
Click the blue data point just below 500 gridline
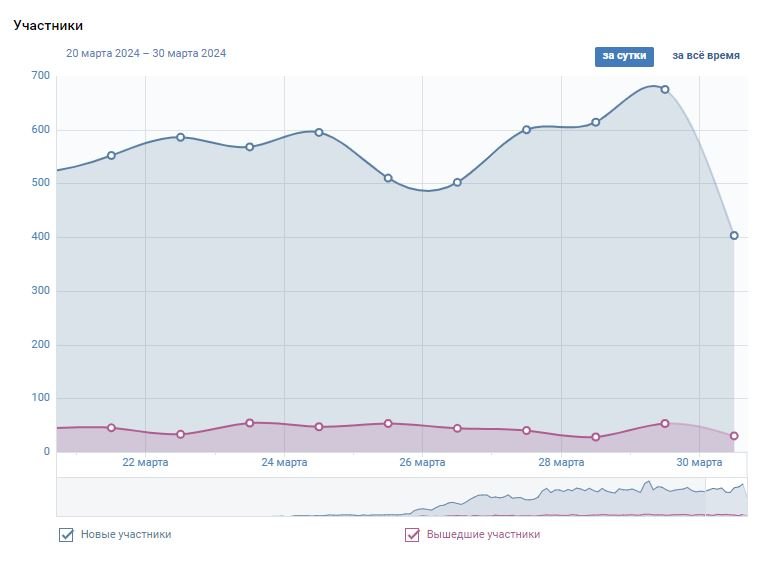[x=457, y=182]
